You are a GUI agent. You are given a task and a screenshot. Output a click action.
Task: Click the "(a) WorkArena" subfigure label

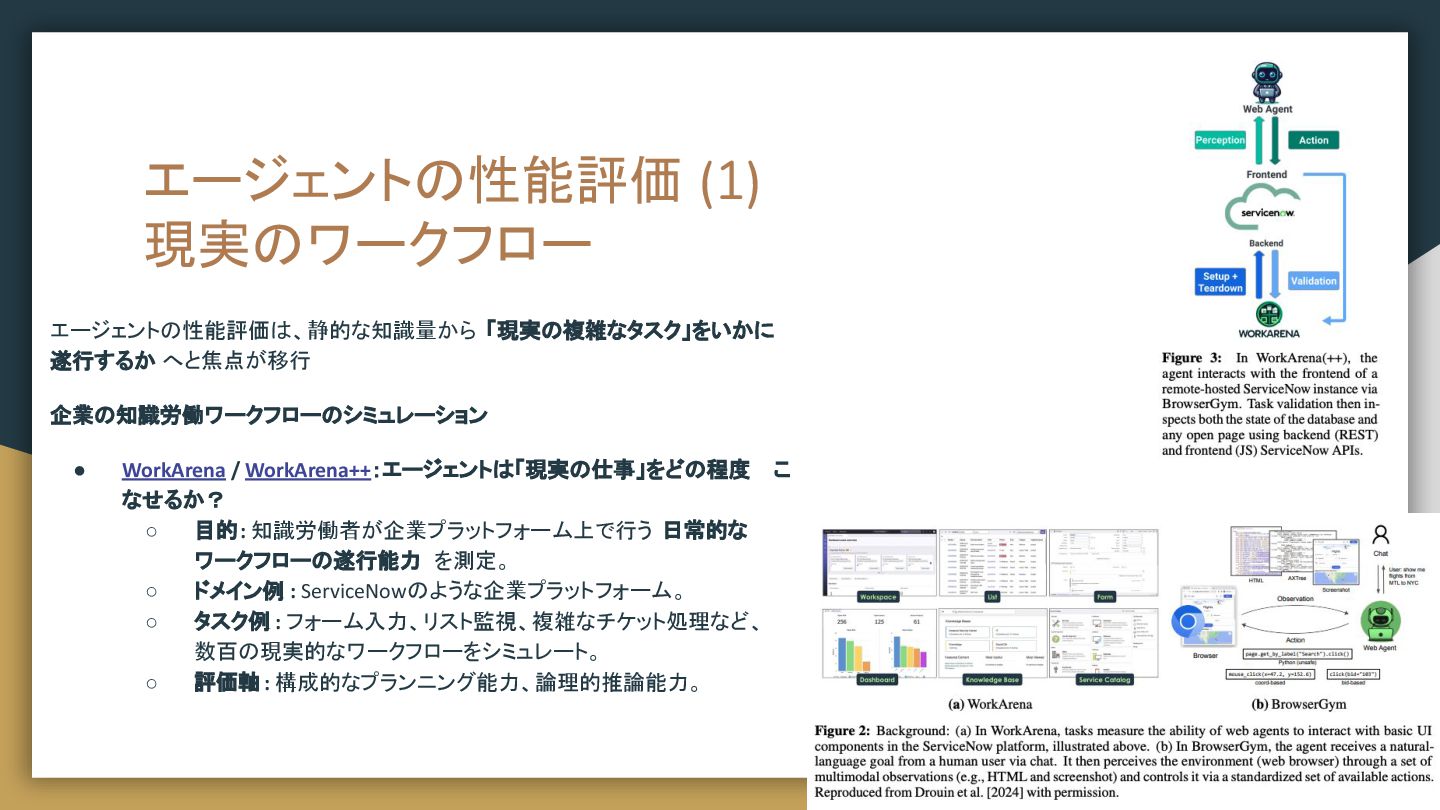pyautogui.click(x=988, y=704)
